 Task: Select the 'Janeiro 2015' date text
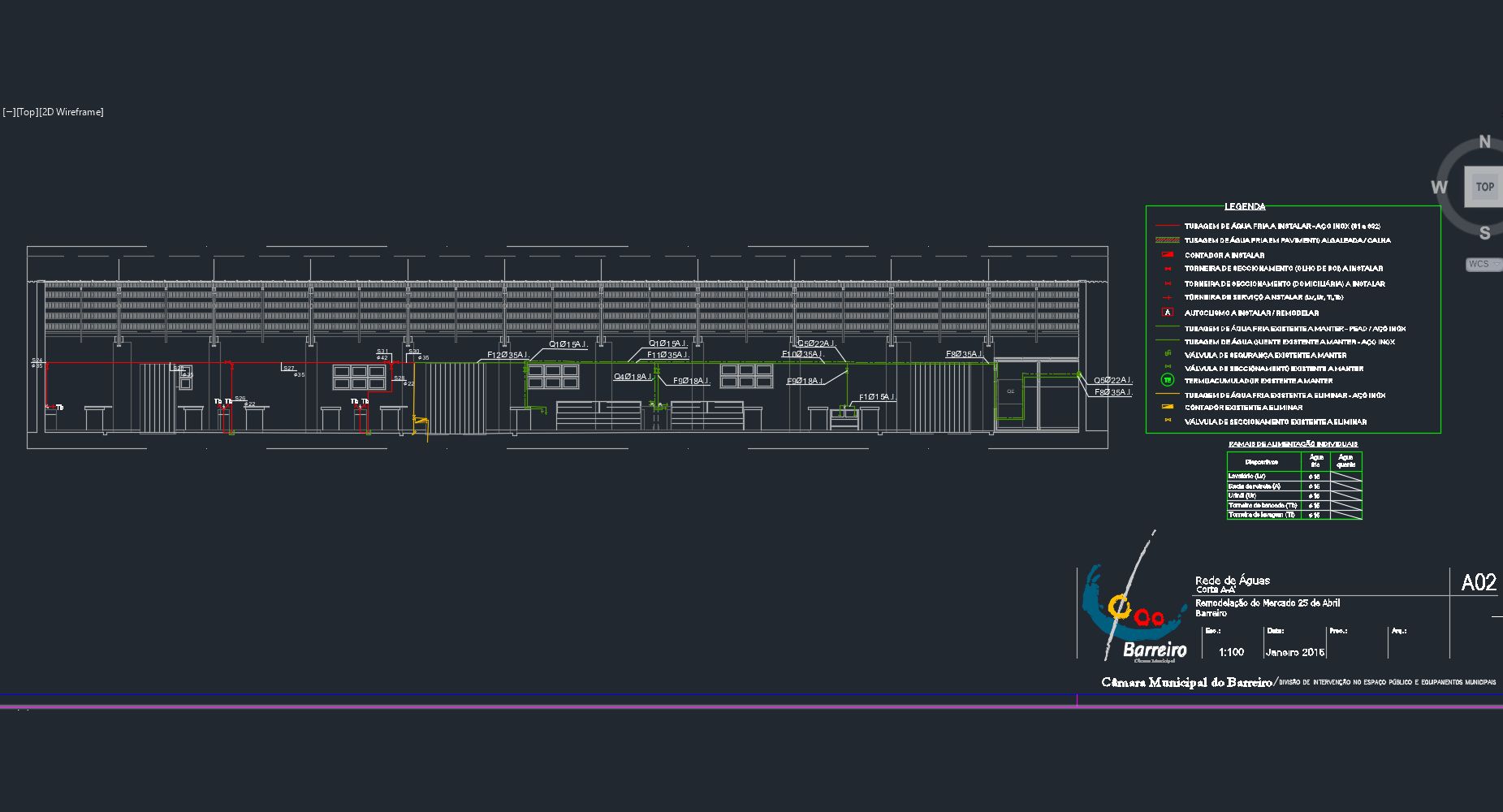click(x=1294, y=652)
